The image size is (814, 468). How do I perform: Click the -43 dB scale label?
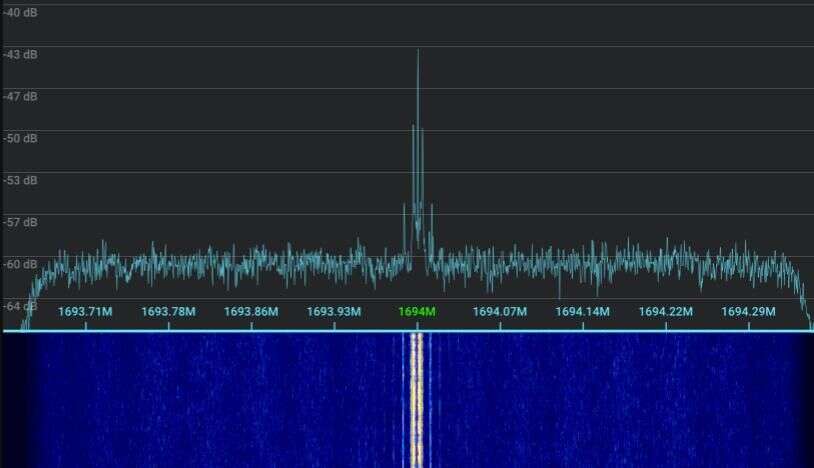pyautogui.click(x=21, y=54)
